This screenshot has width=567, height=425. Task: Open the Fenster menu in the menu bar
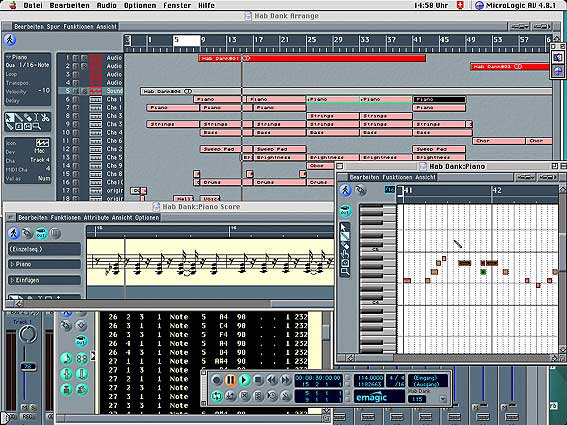pos(177,5)
